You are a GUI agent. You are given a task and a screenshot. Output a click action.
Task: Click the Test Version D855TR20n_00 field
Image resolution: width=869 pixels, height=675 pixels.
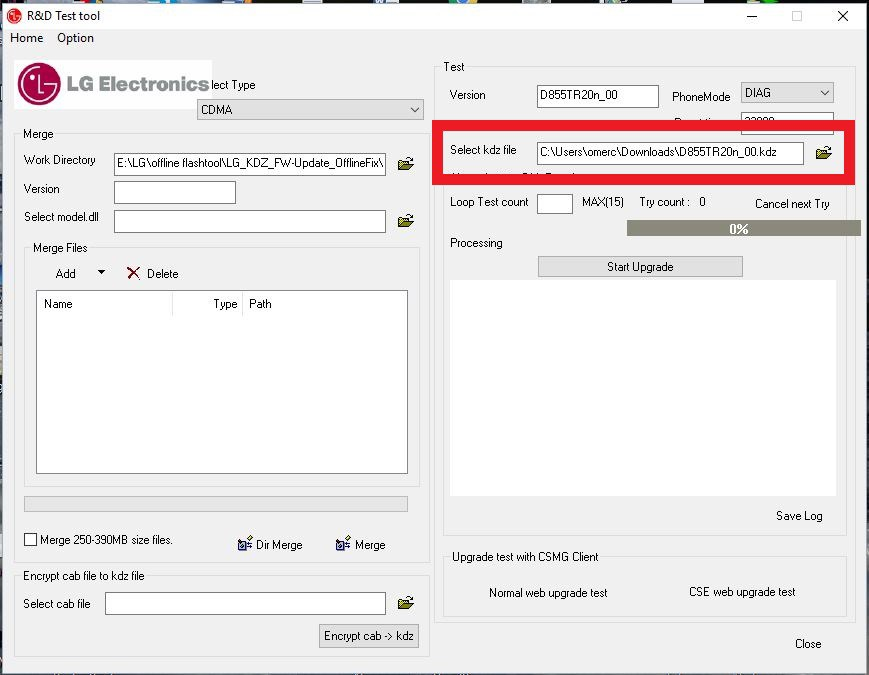[x=597, y=95]
